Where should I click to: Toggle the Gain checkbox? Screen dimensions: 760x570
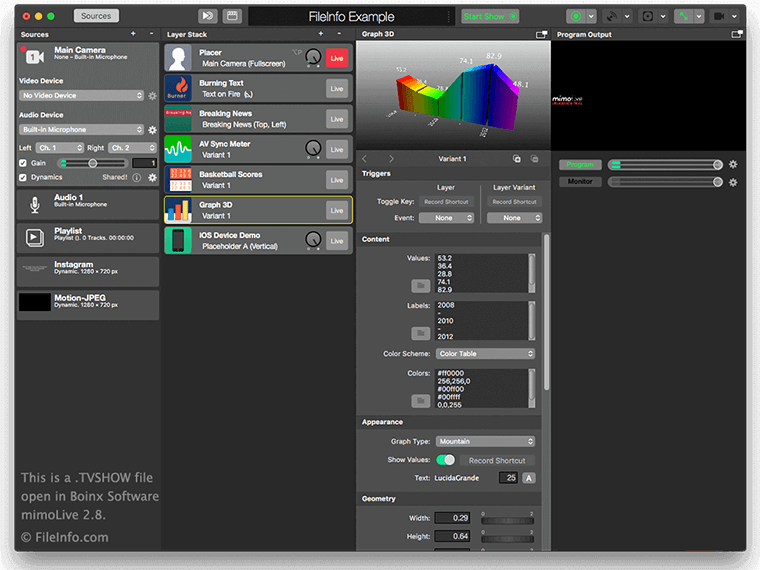(24, 163)
